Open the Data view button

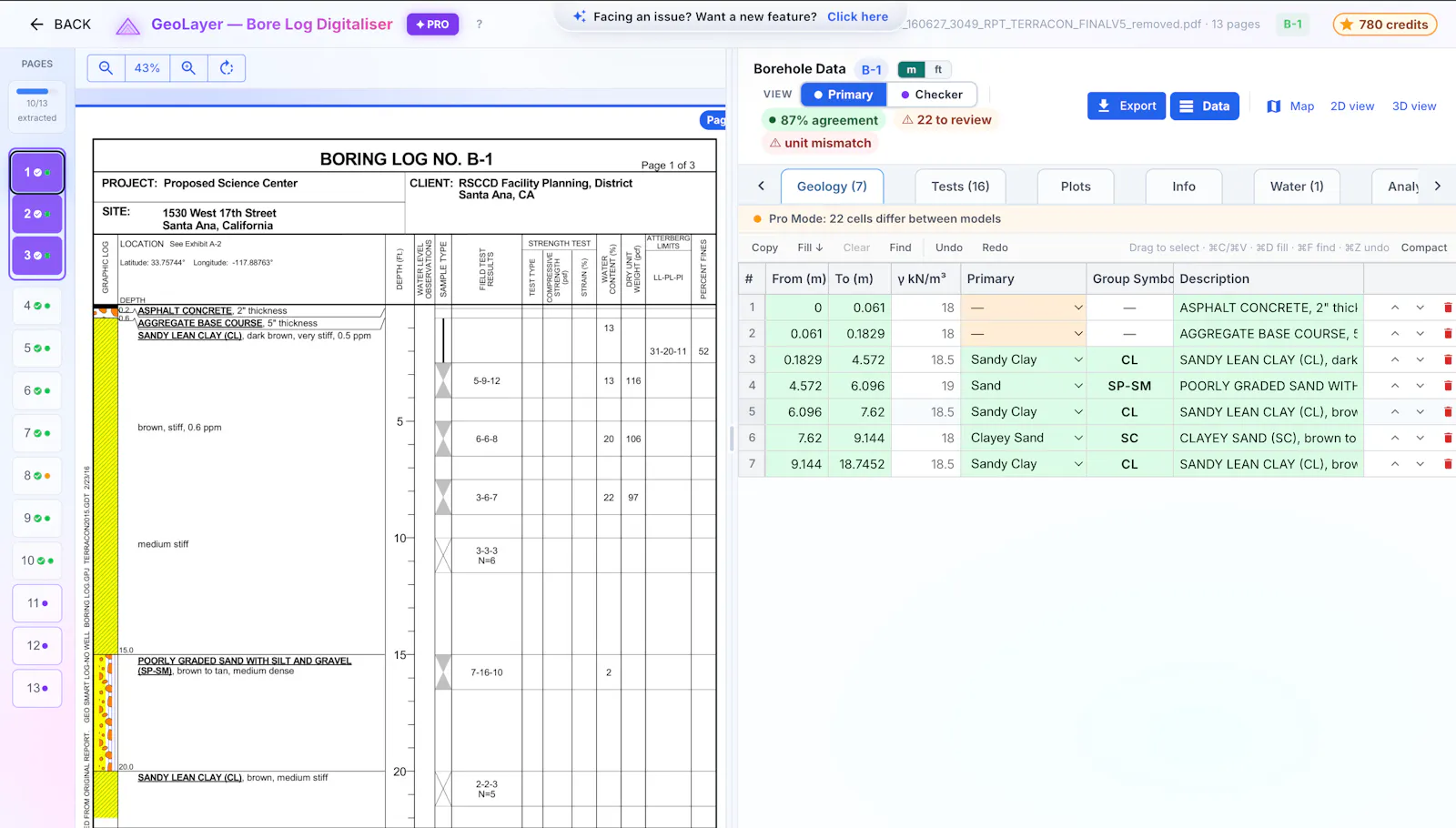point(1204,106)
